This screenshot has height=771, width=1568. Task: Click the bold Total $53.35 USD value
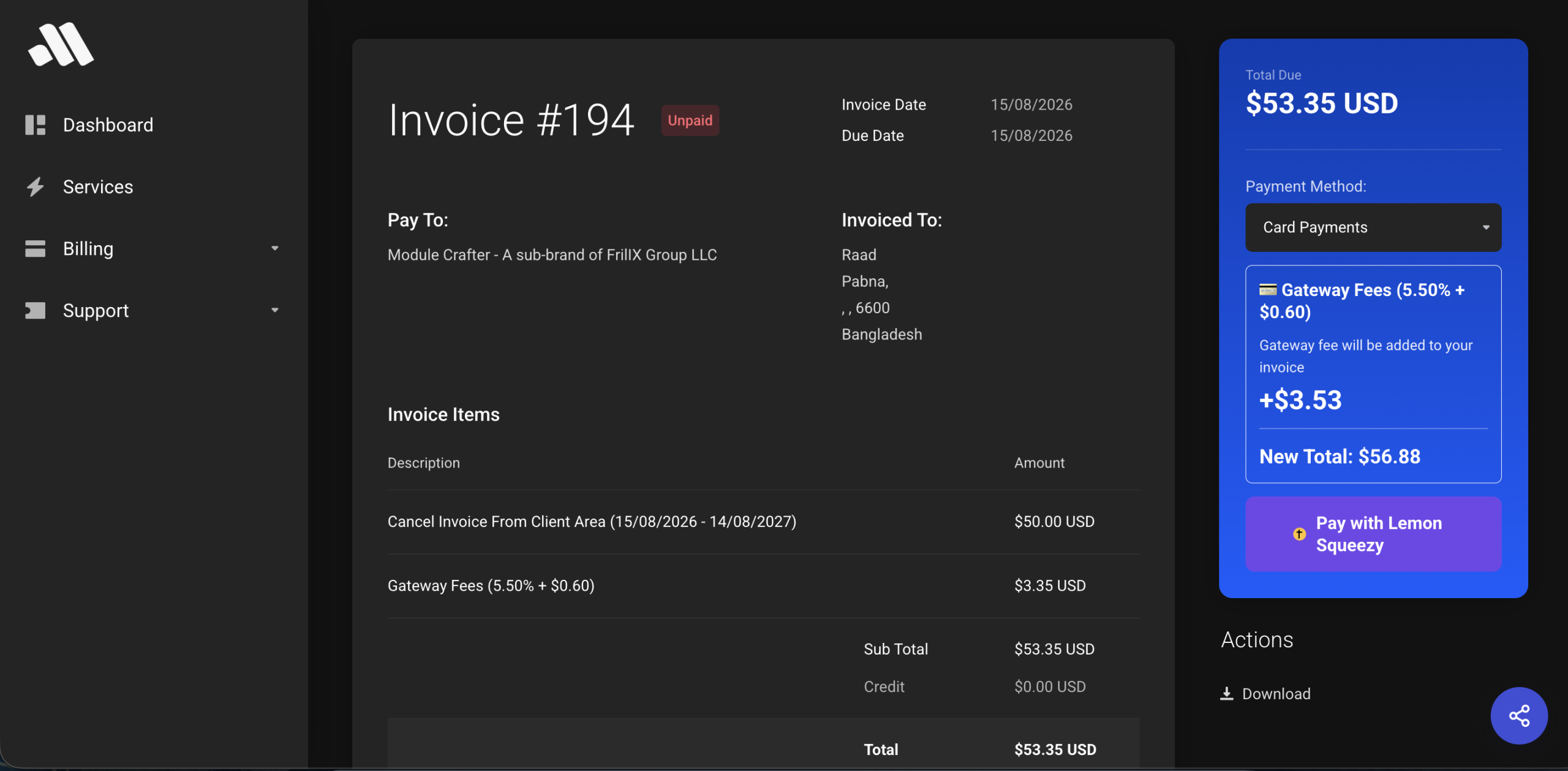click(x=1055, y=750)
